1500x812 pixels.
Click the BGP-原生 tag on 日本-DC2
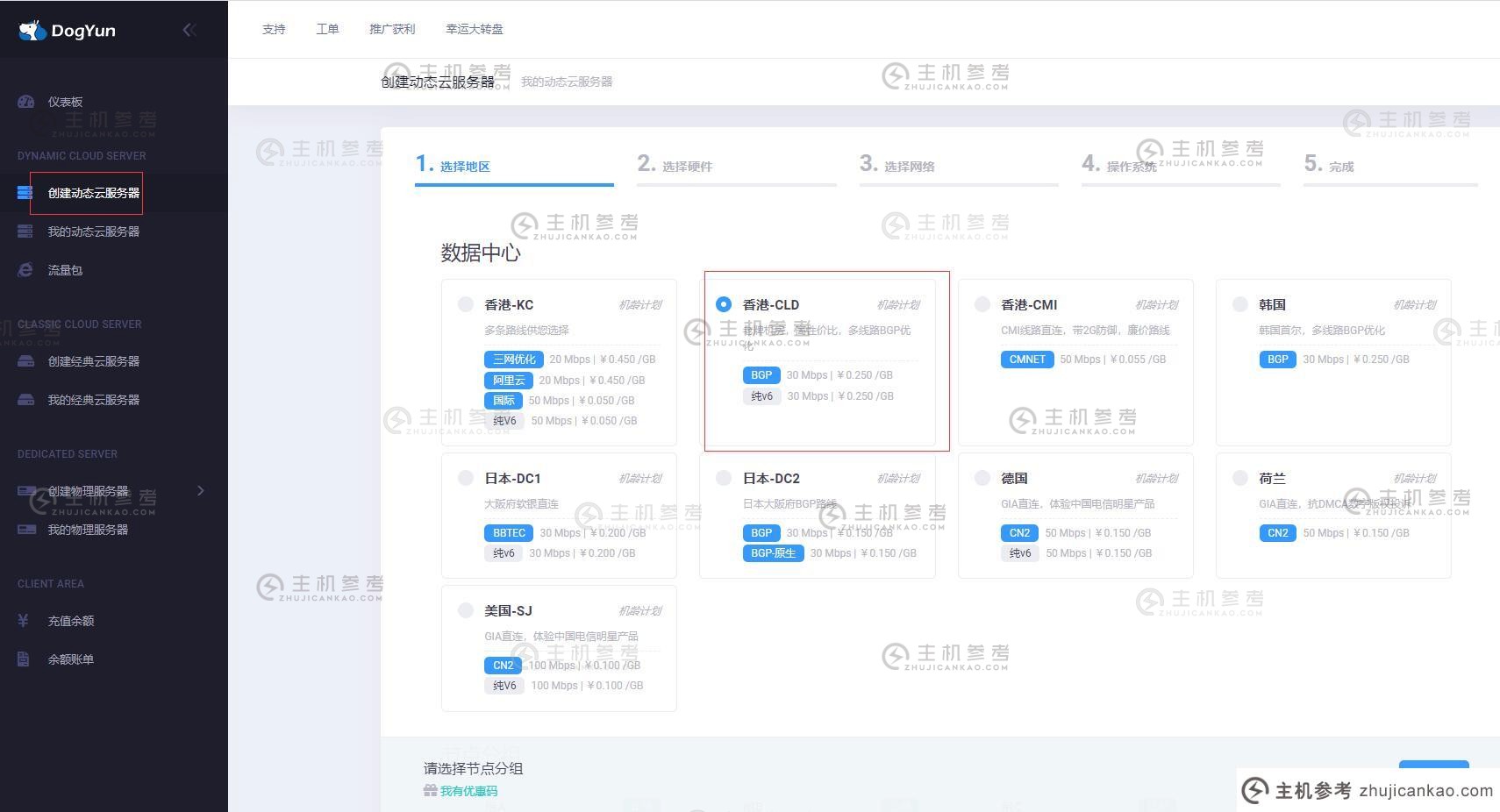click(773, 553)
